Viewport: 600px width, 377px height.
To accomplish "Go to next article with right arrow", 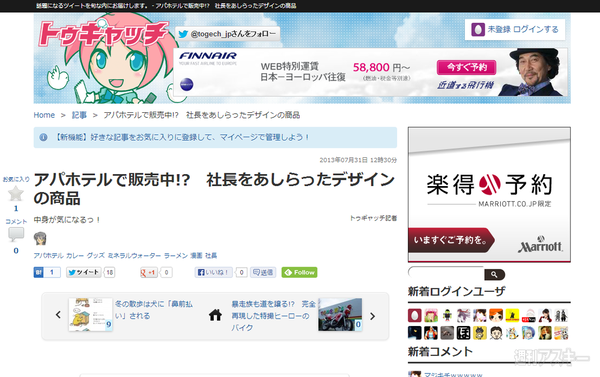I will (373, 316).
